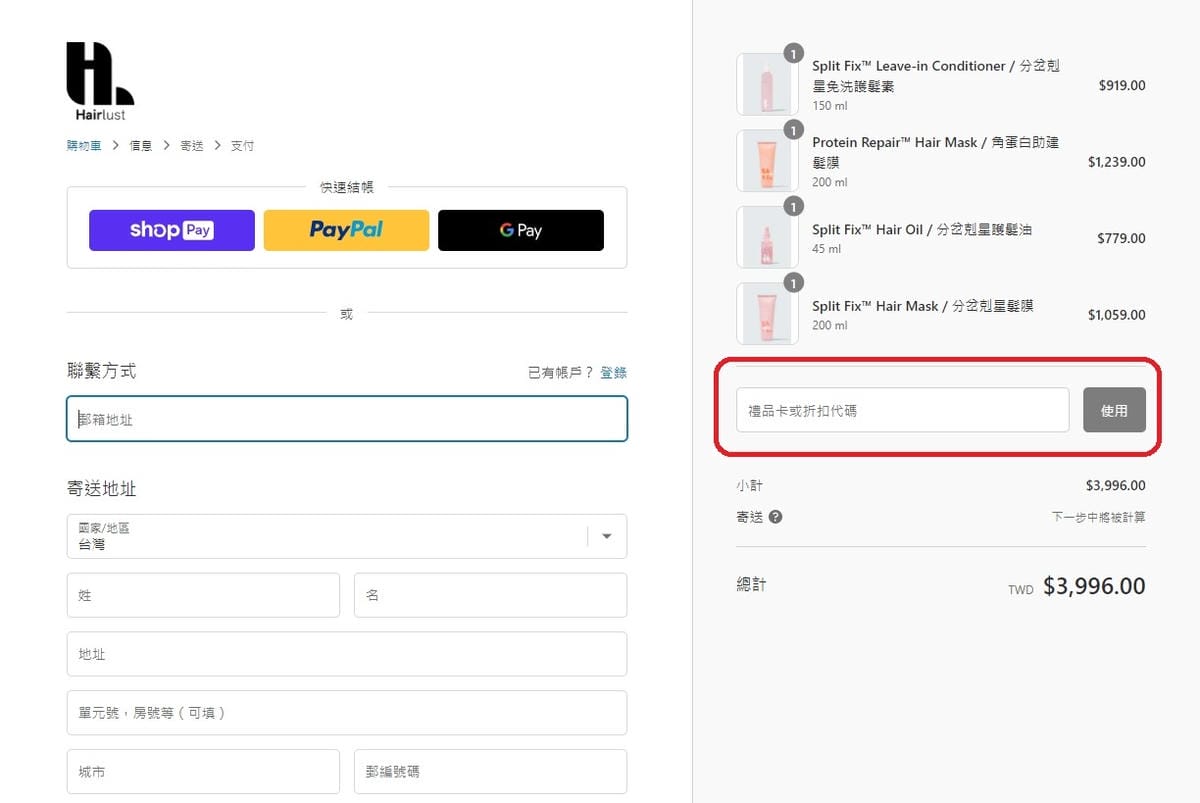
Task: Click the dropdown arrow next to 台灣
Action: pyautogui.click(x=606, y=536)
